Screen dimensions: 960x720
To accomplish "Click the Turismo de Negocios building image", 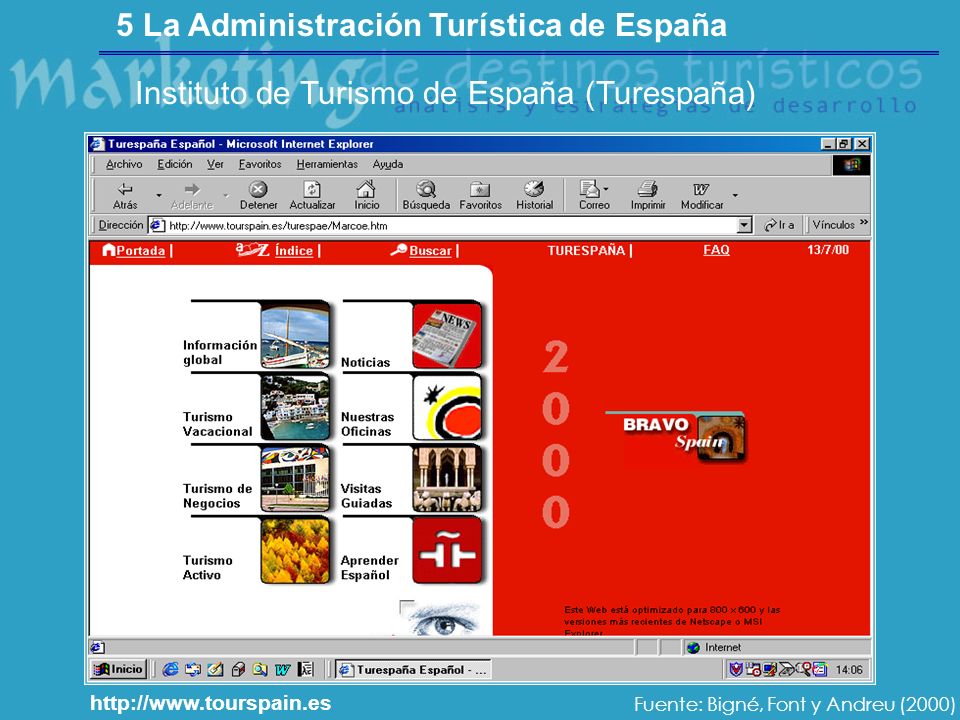I will [295, 479].
